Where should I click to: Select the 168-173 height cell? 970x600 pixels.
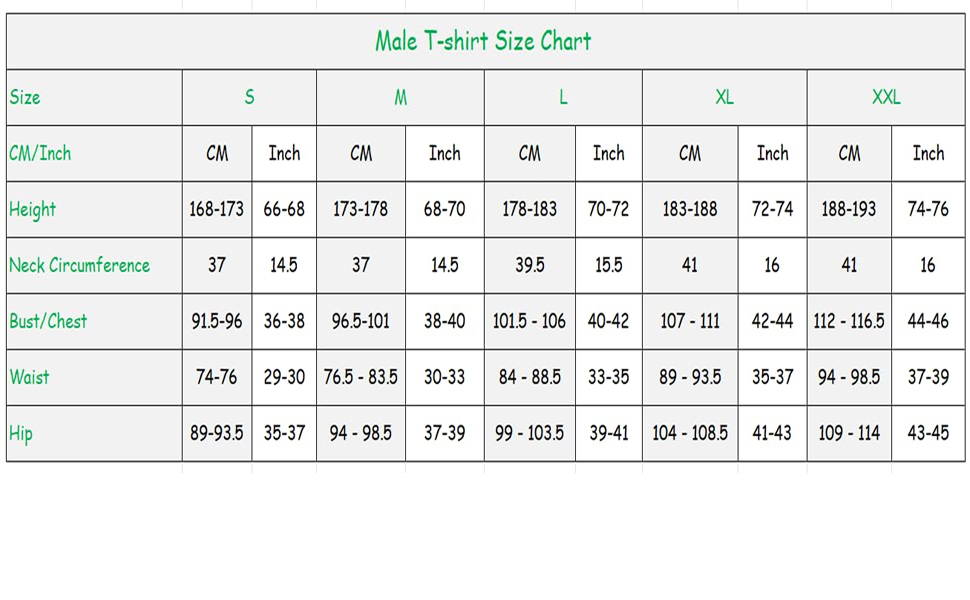point(217,209)
